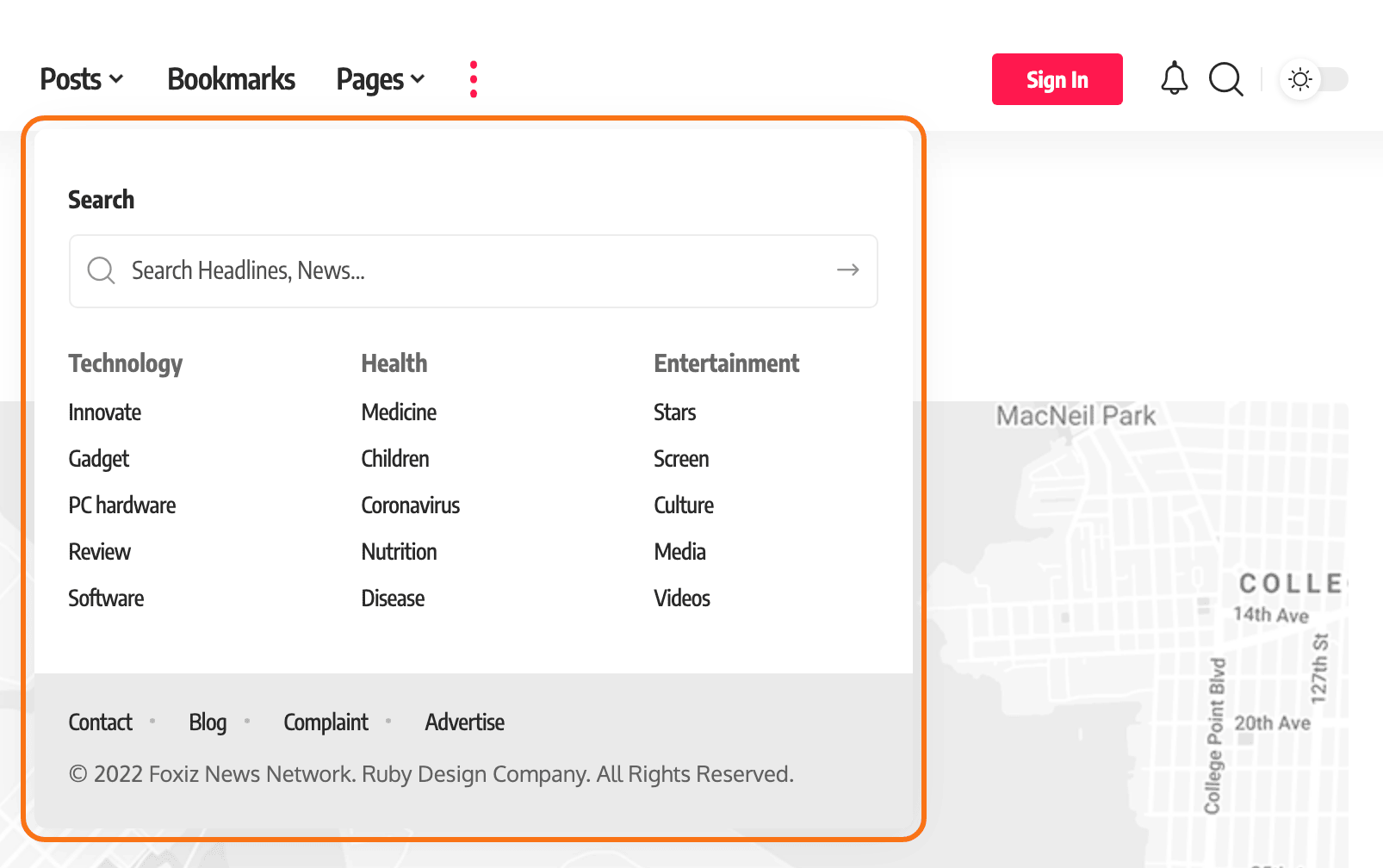Open the Technology category heading

point(126,363)
